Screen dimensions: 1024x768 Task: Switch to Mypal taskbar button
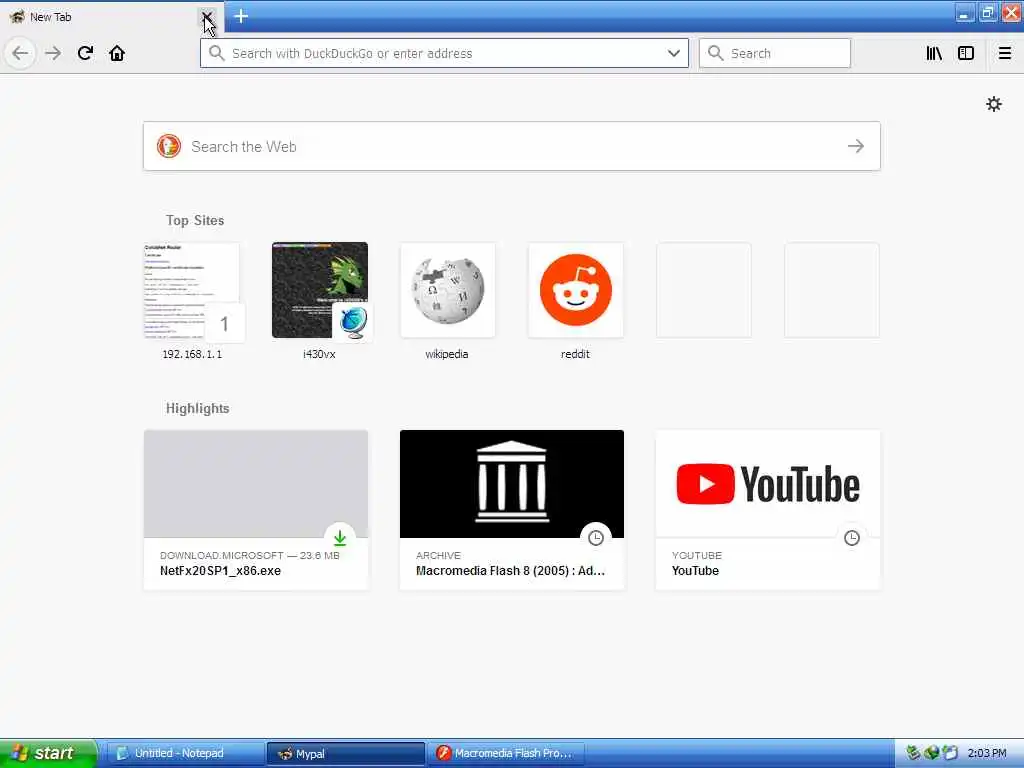pos(346,753)
